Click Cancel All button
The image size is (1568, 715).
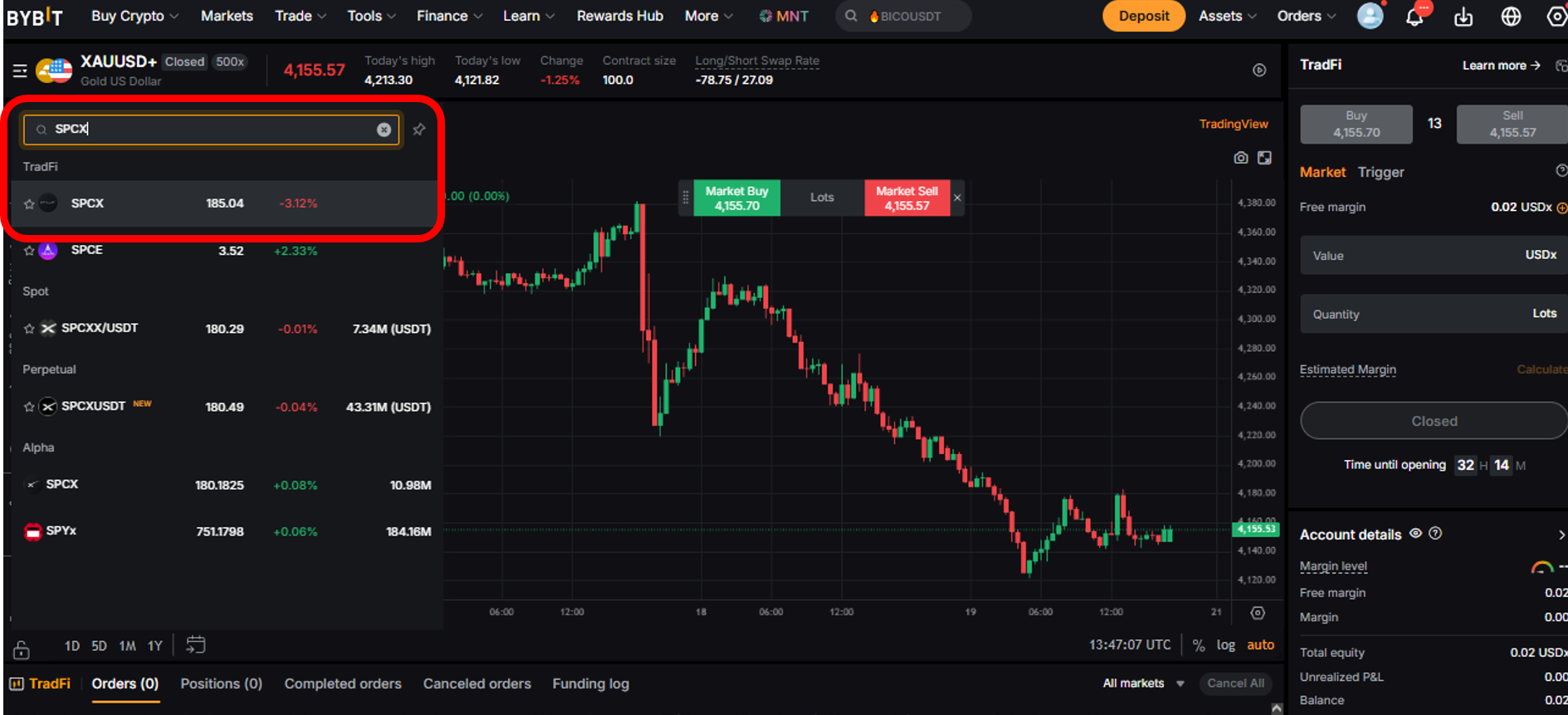(1236, 683)
